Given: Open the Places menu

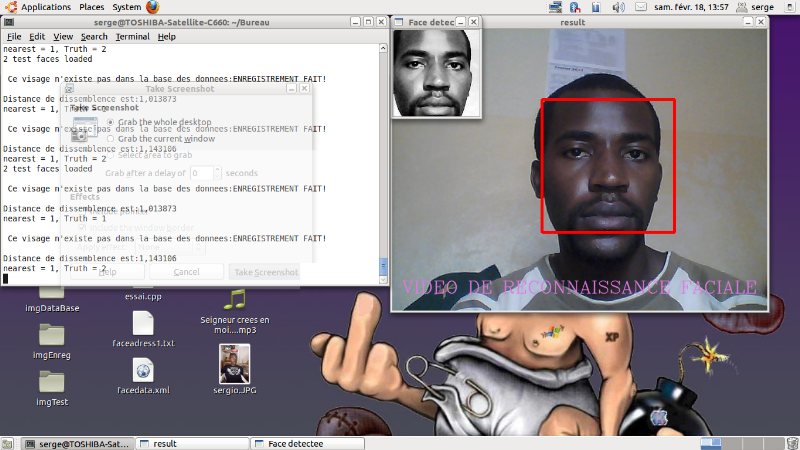Looking at the screenshot, I should click(x=92, y=7).
